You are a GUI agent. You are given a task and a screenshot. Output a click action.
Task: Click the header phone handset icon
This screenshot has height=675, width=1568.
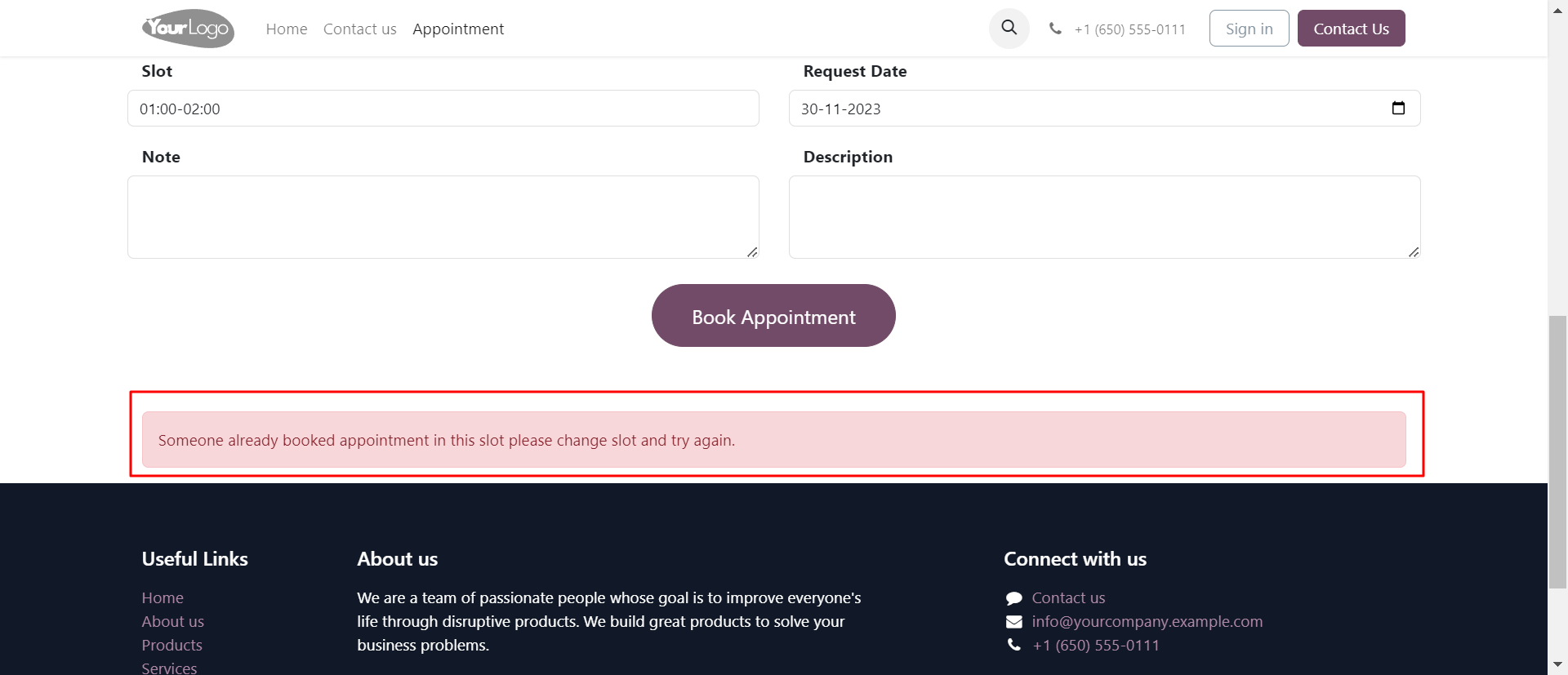[1055, 29]
